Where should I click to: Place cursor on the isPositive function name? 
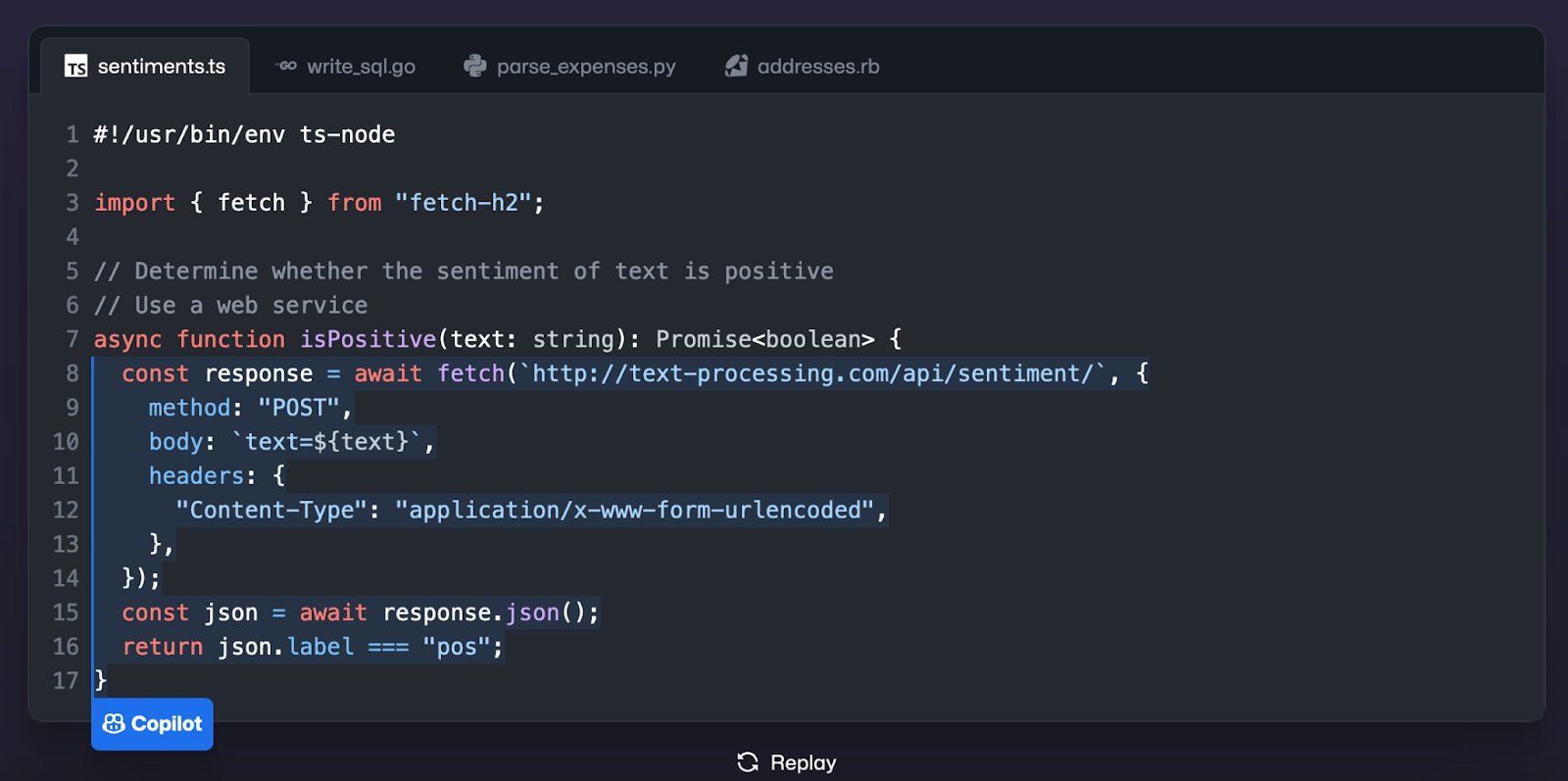click(x=367, y=339)
